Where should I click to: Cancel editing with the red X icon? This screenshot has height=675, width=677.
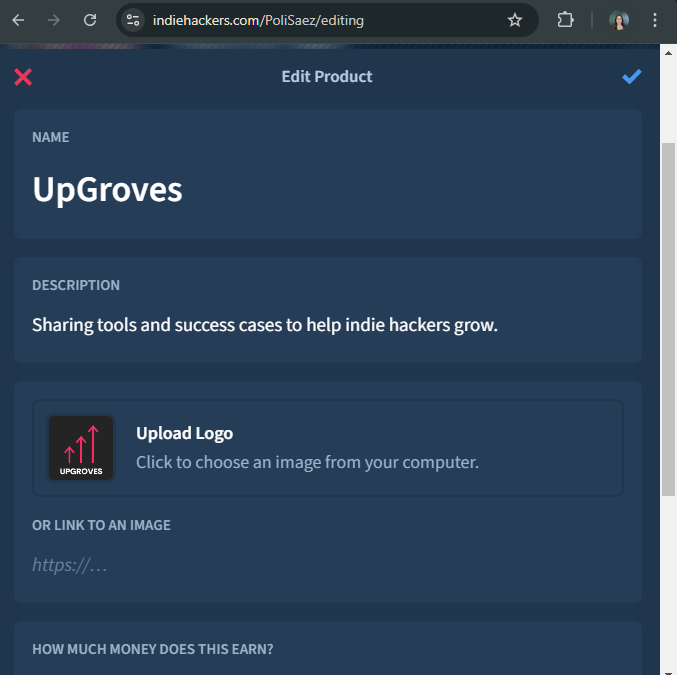tap(23, 77)
